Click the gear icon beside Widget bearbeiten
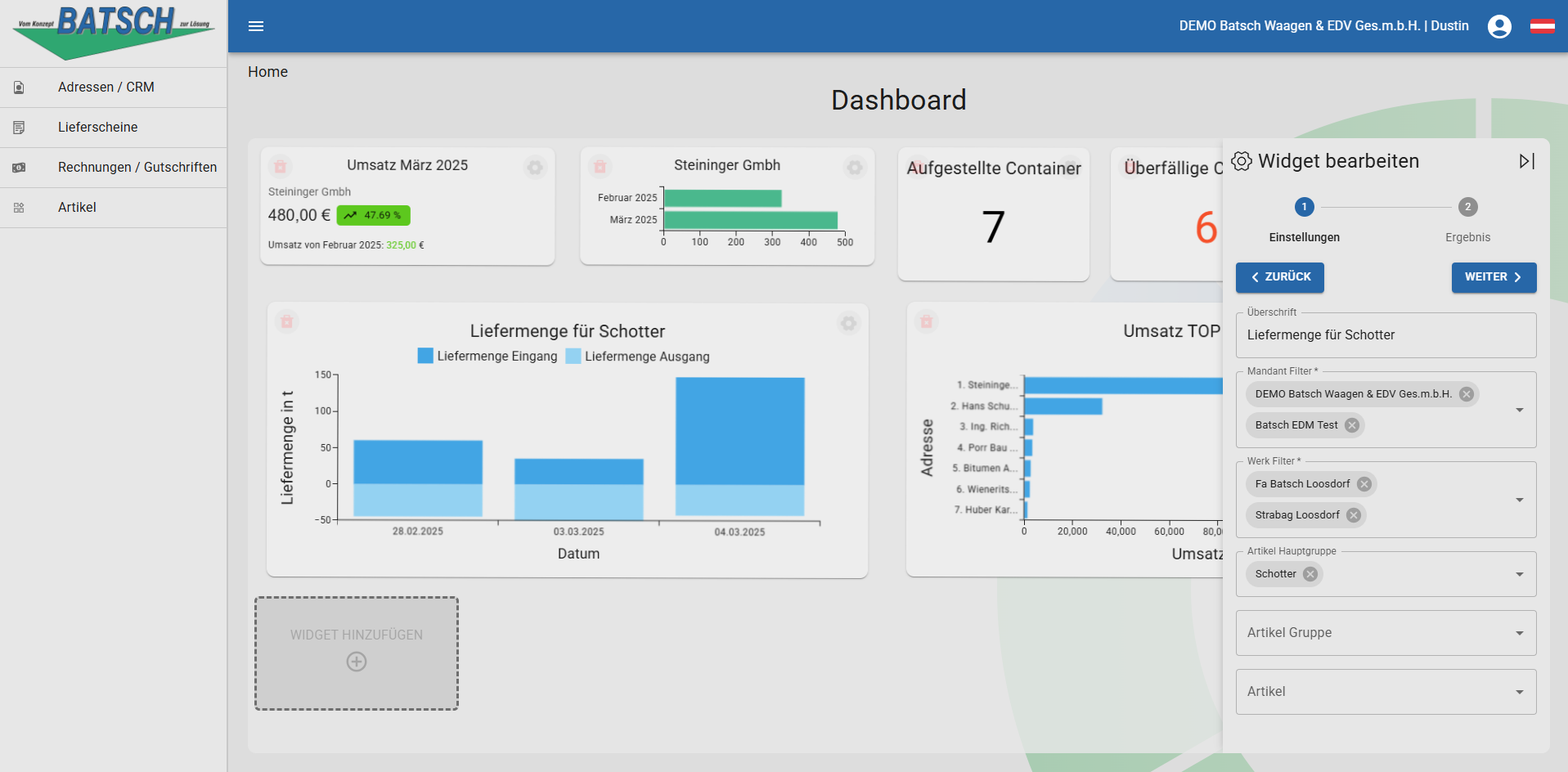 coord(1242,161)
